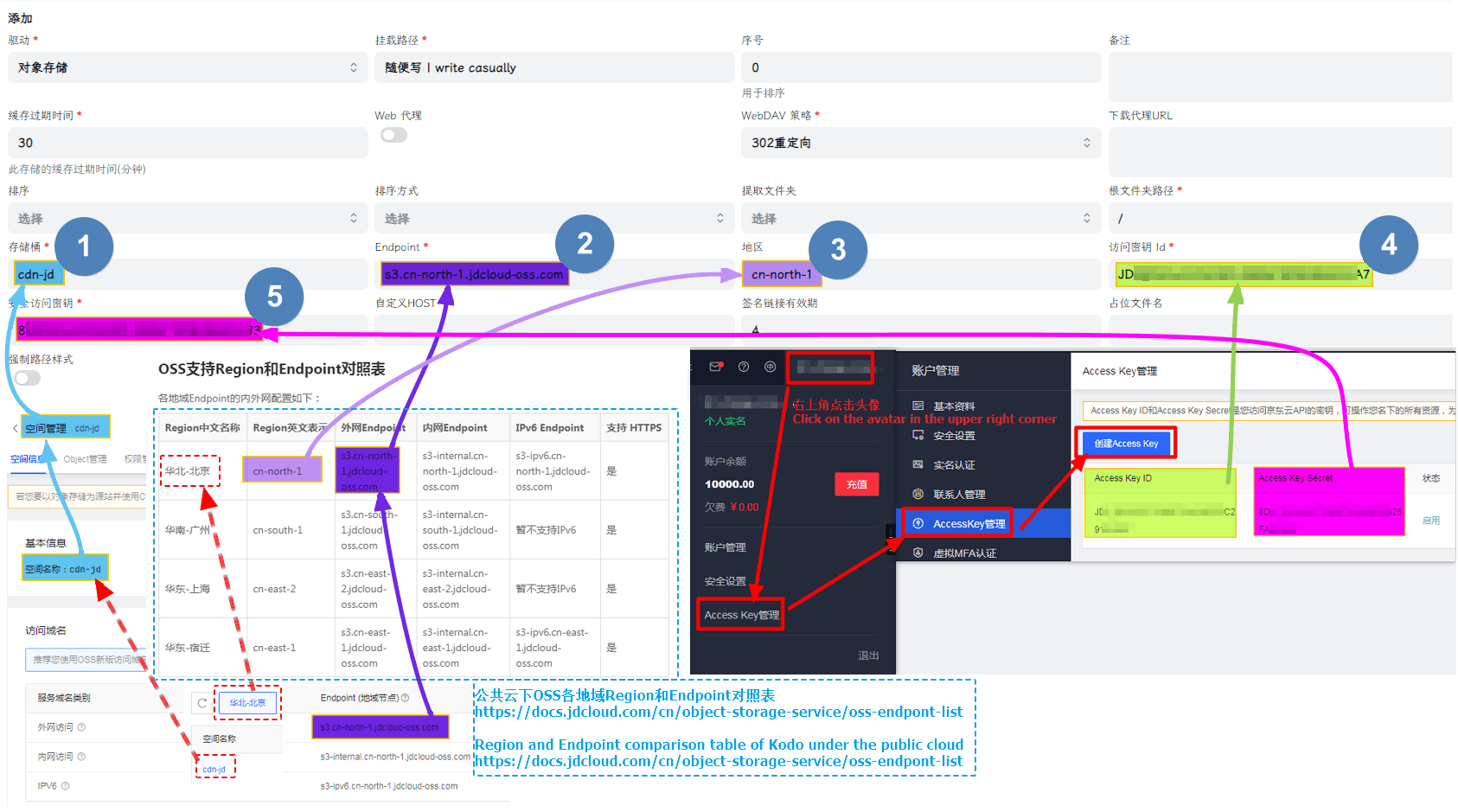Click the s3-ipv6.cn-north-1.jdcloud-oss.com endpoint row
This screenshot has height=812, width=1458.
tap(388, 786)
